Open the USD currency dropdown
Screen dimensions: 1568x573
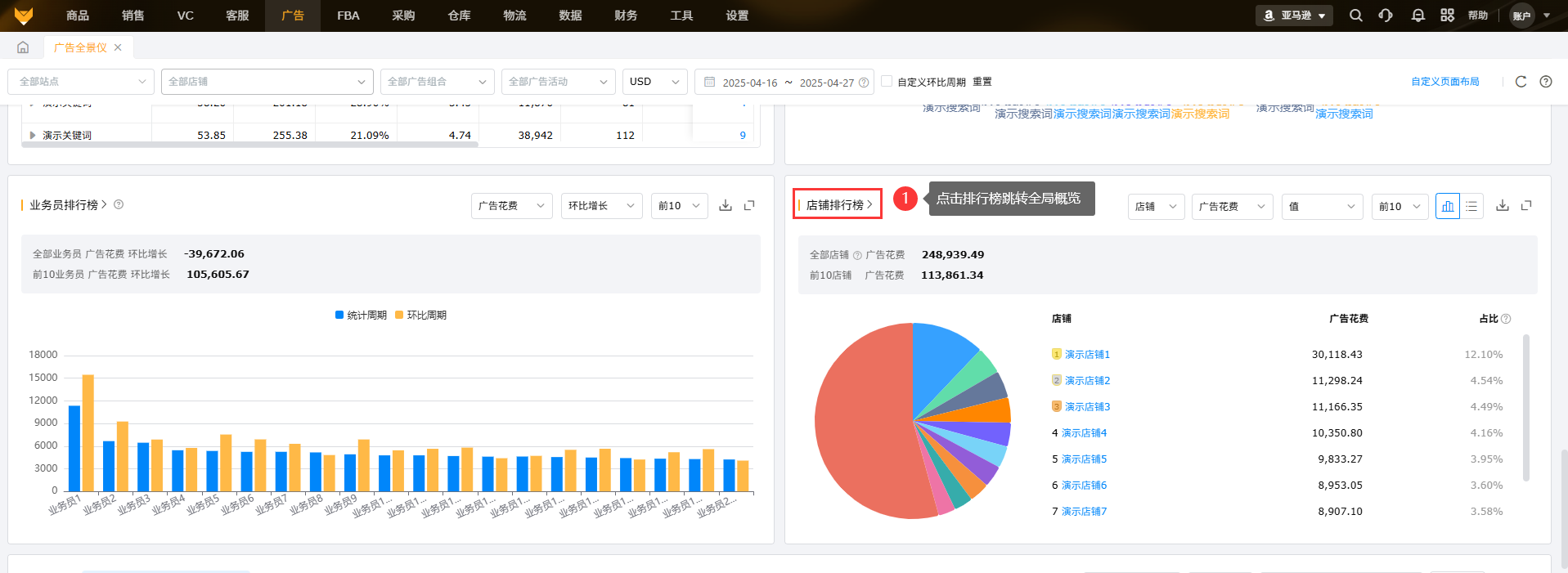654,82
